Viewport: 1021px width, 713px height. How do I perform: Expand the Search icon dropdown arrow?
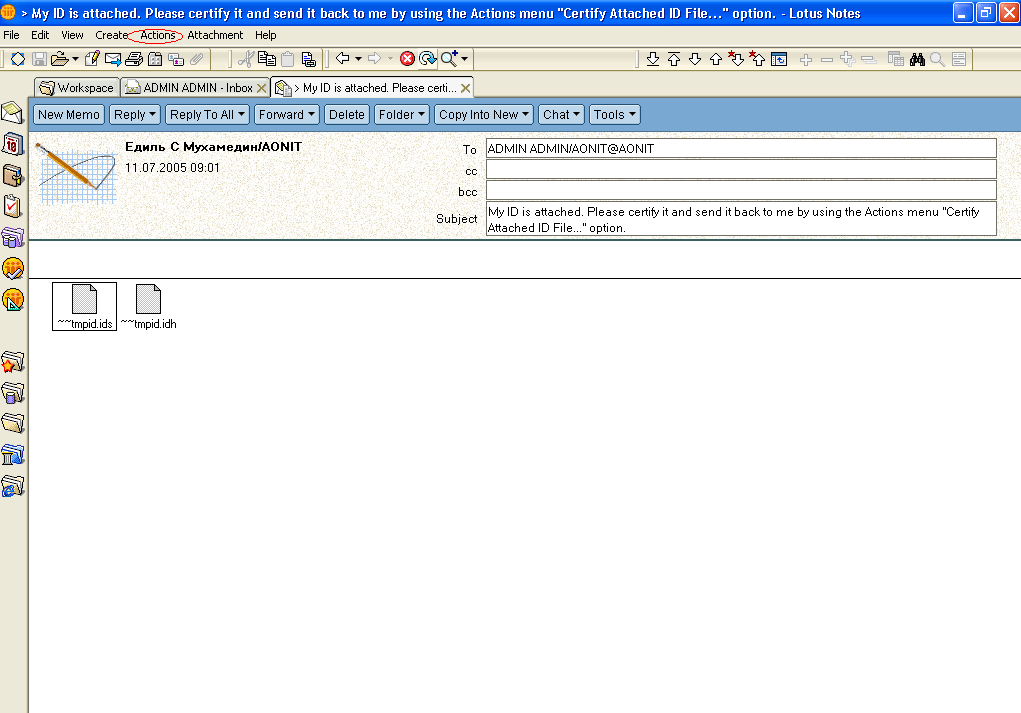coord(464,59)
